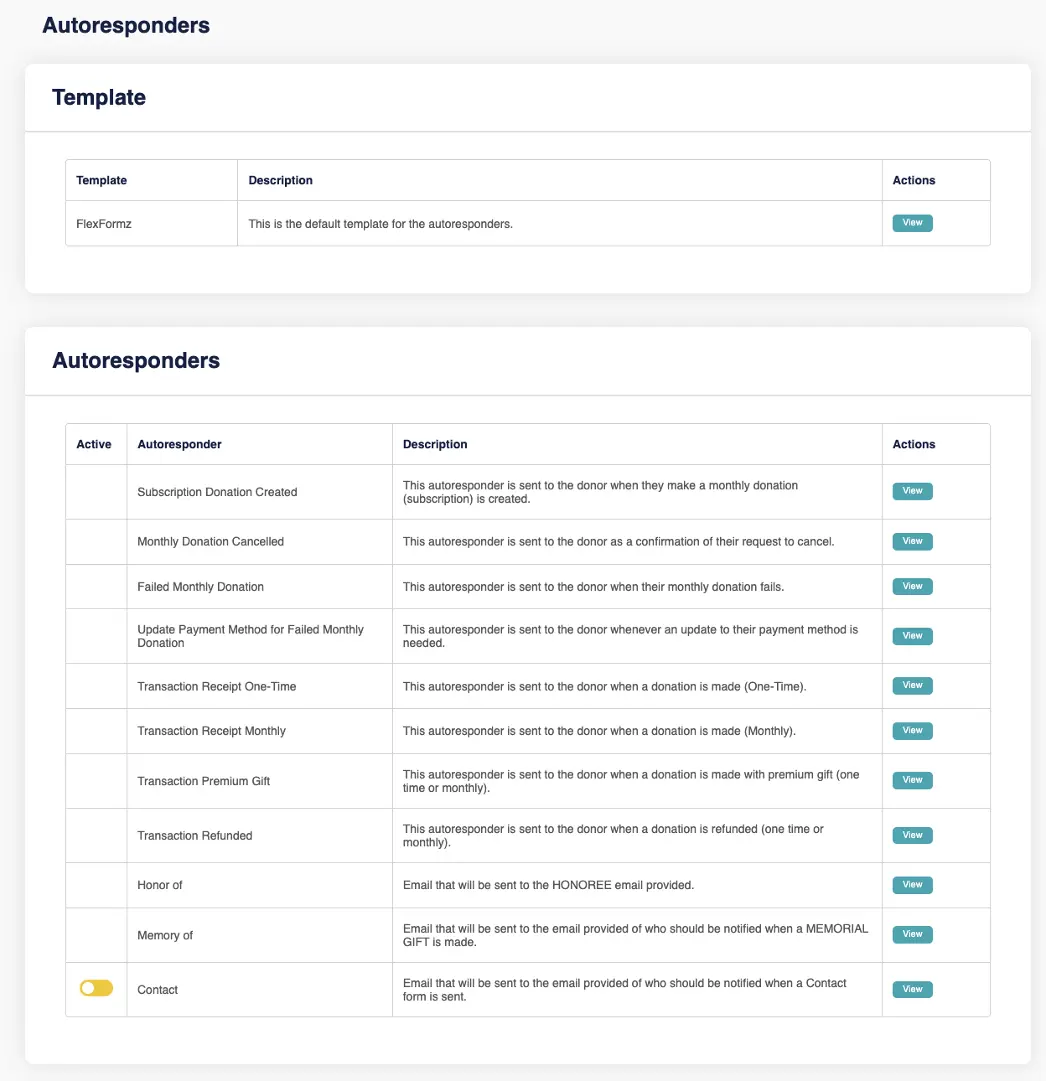The image size is (1046, 1082).
Task: Select the Autoresponder column header
Action: pyautogui.click(x=179, y=444)
